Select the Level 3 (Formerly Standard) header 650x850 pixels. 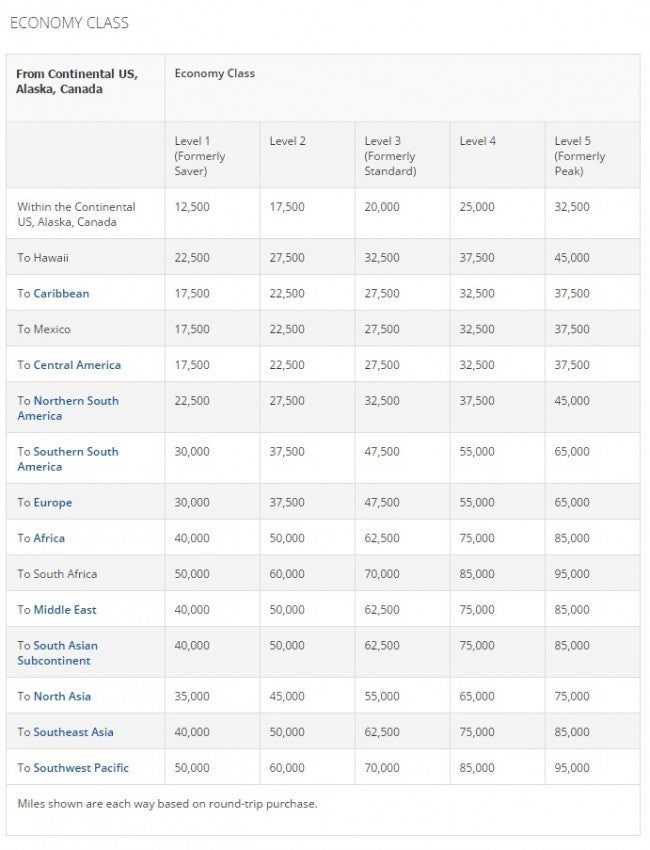[x=390, y=156]
